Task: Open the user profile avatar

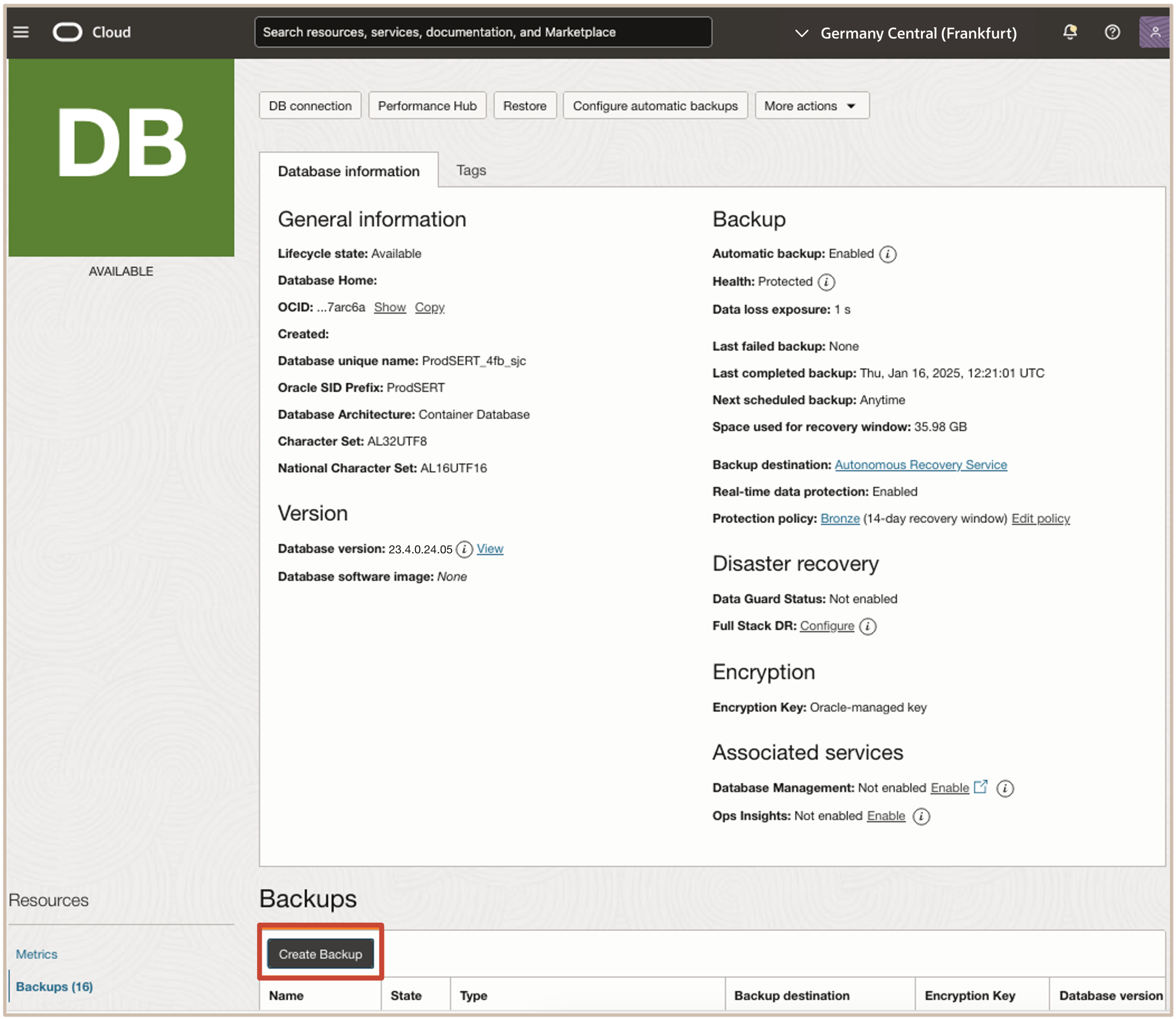Action: point(1155,32)
